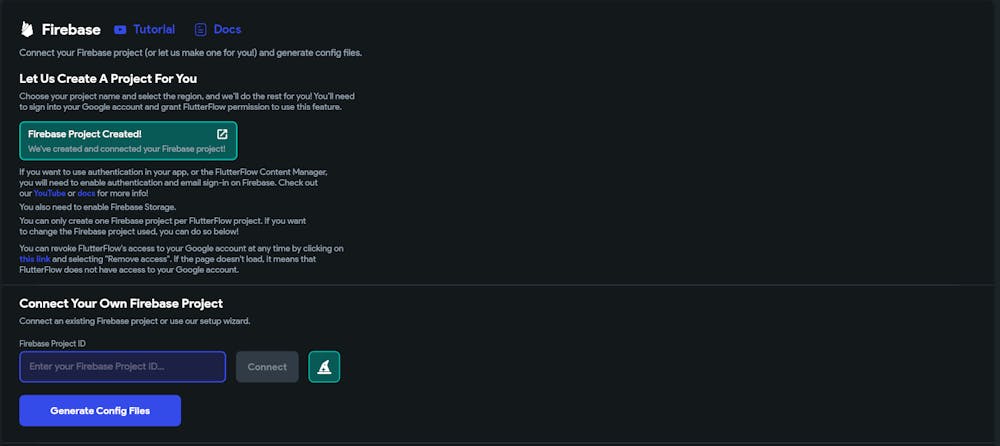Click the Docs document icon

201,30
